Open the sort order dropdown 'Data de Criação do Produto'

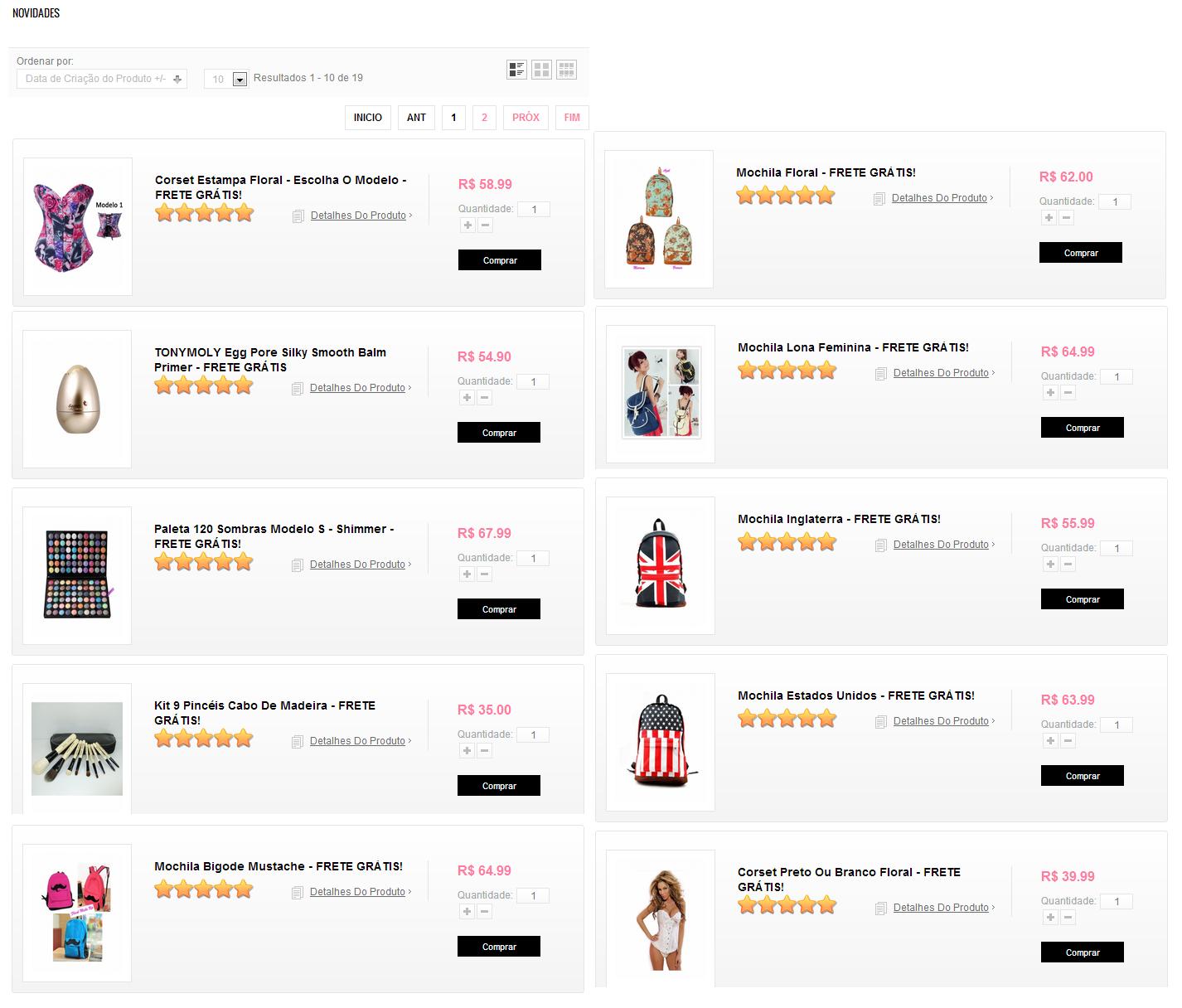click(102, 79)
